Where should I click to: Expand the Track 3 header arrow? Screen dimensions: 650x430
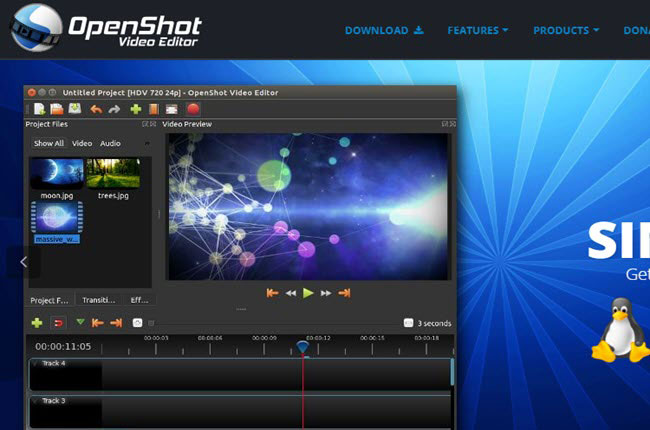click(x=36, y=401)
